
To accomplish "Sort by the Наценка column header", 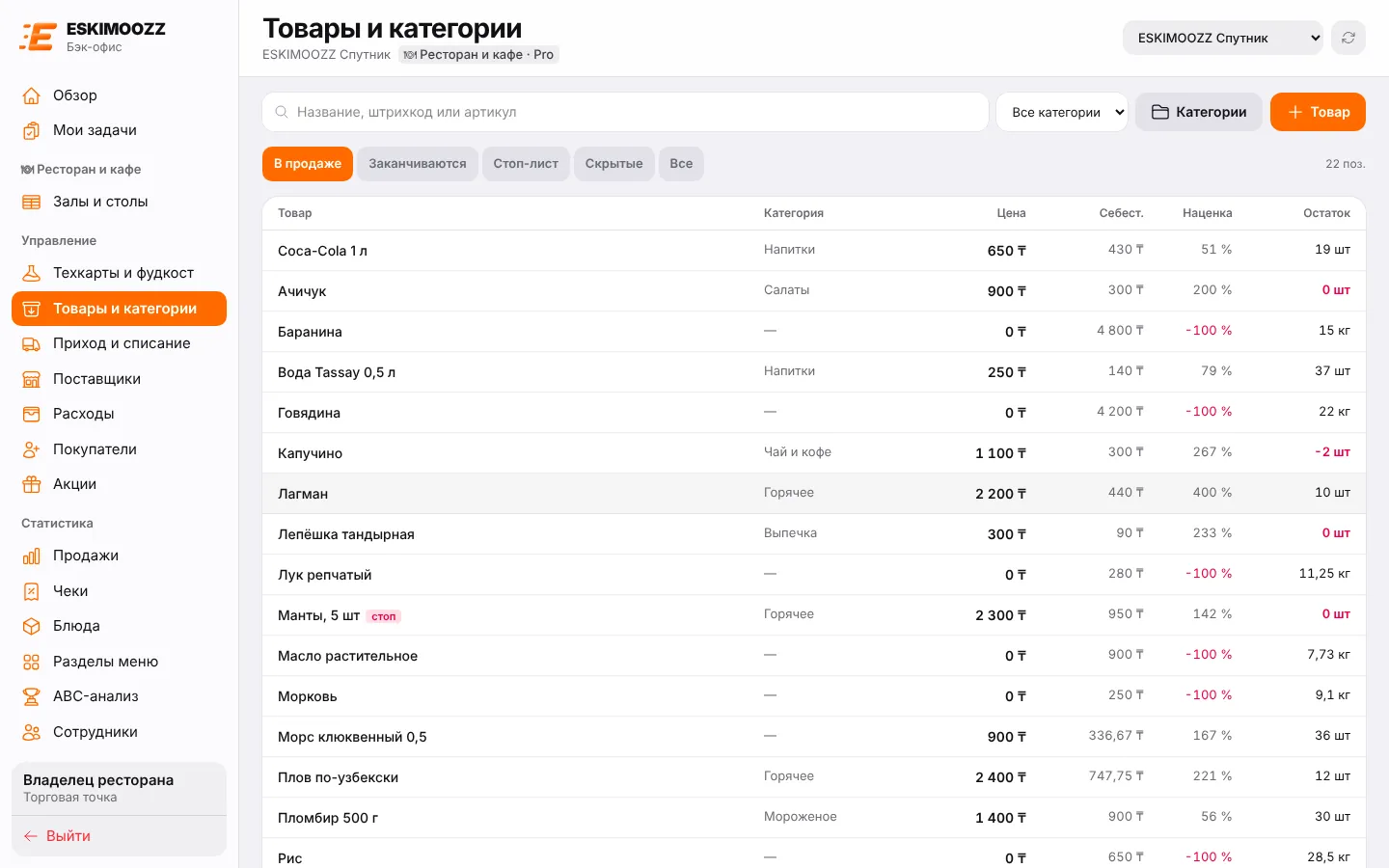I will click(1207, 213).
